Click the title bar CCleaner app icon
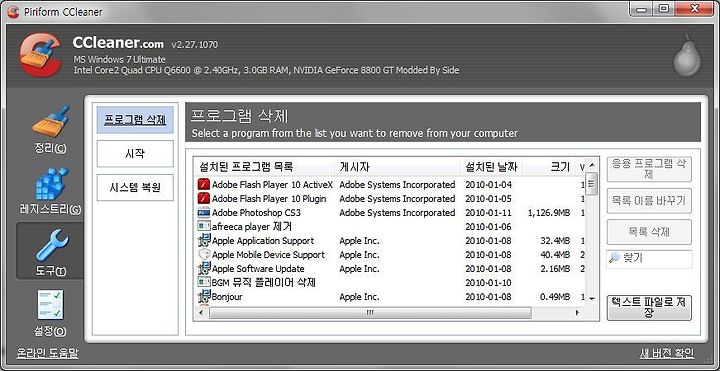The width and height of the screenshot is (720, 371). coord(14,11)
